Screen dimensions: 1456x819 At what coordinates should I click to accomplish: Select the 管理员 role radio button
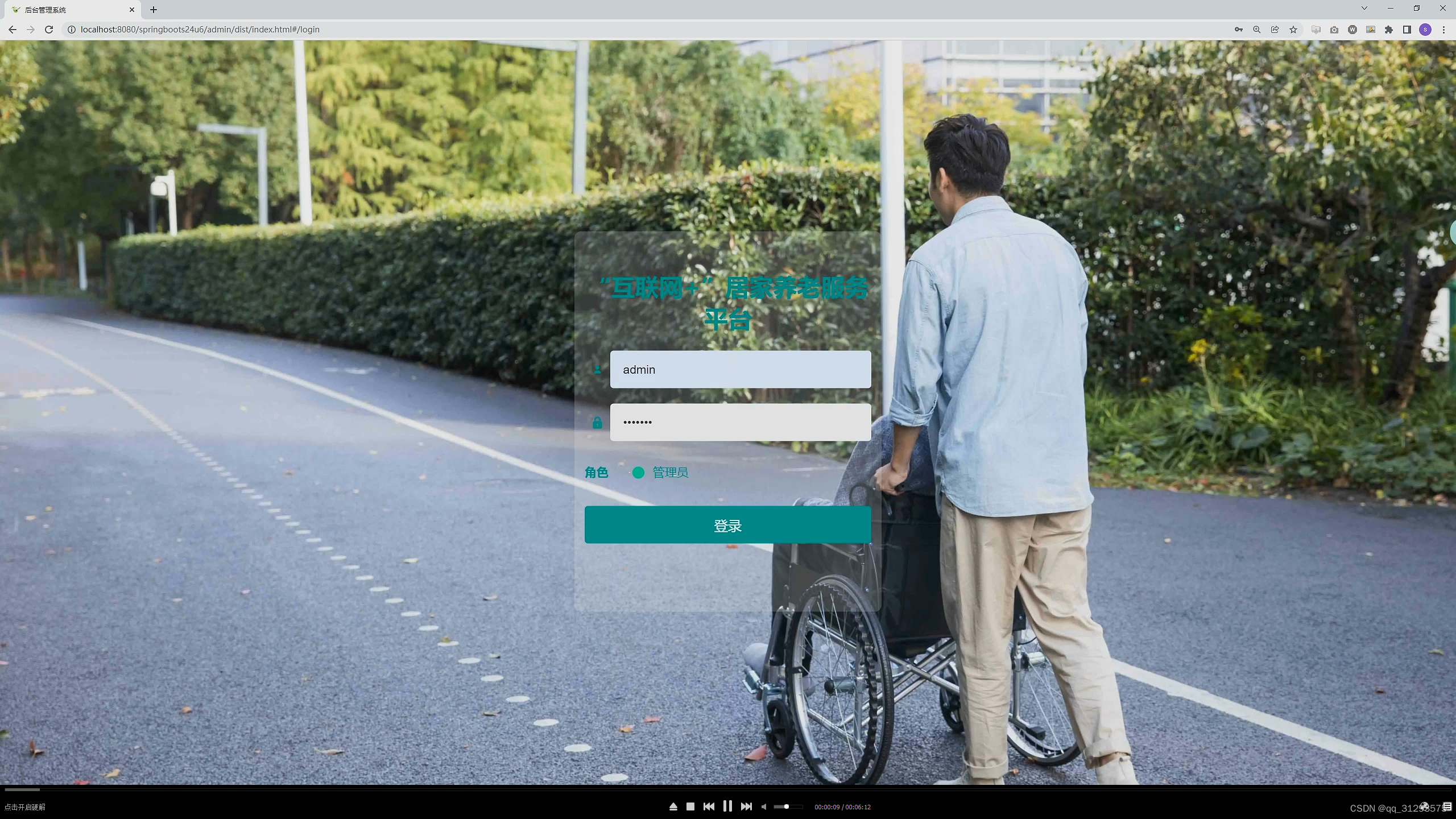pos(638,473)
